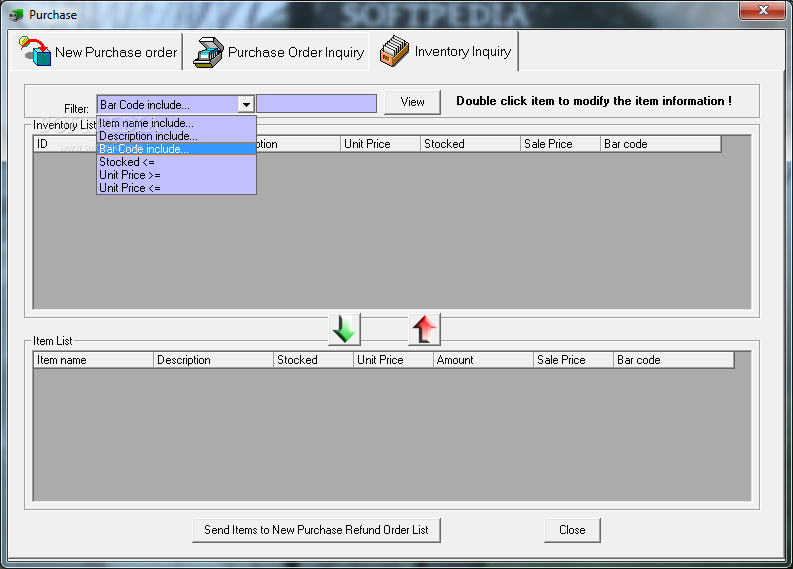Image resolution: width=793 pixels, height=569 pixels.
Task: Click Inventory List Sale Price column header
Action: point(560,144)
